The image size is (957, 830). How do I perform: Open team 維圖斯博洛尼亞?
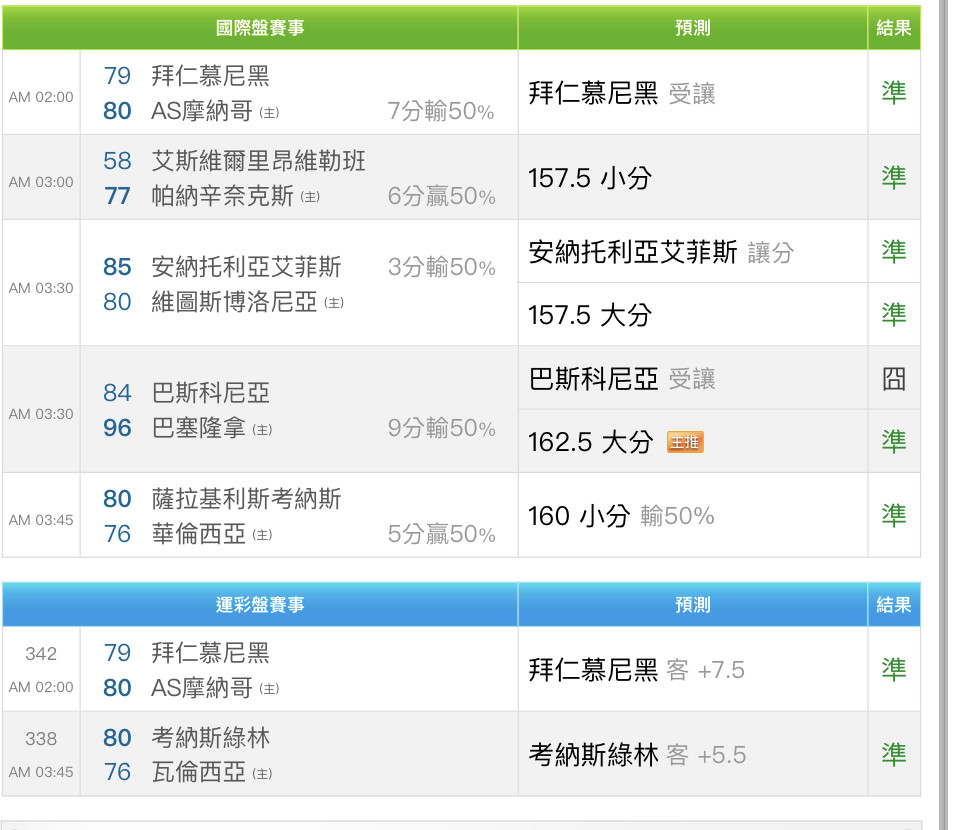(234, 302)
